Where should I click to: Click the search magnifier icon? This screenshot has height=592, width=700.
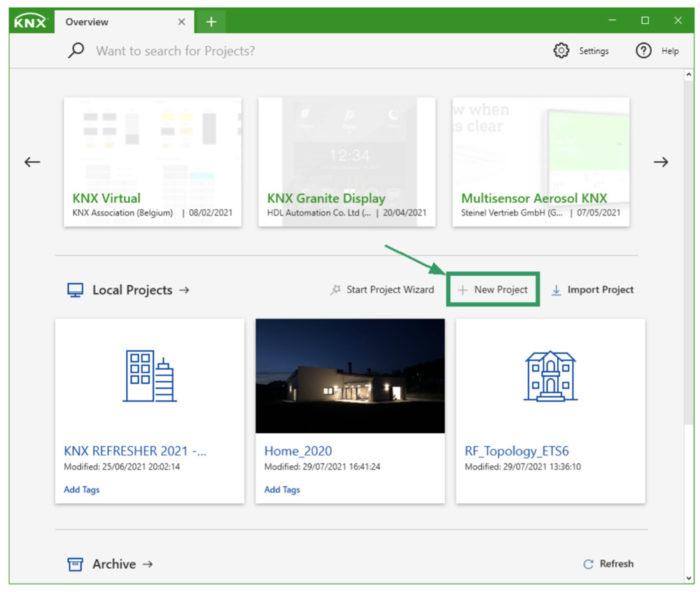click(76, 50)
